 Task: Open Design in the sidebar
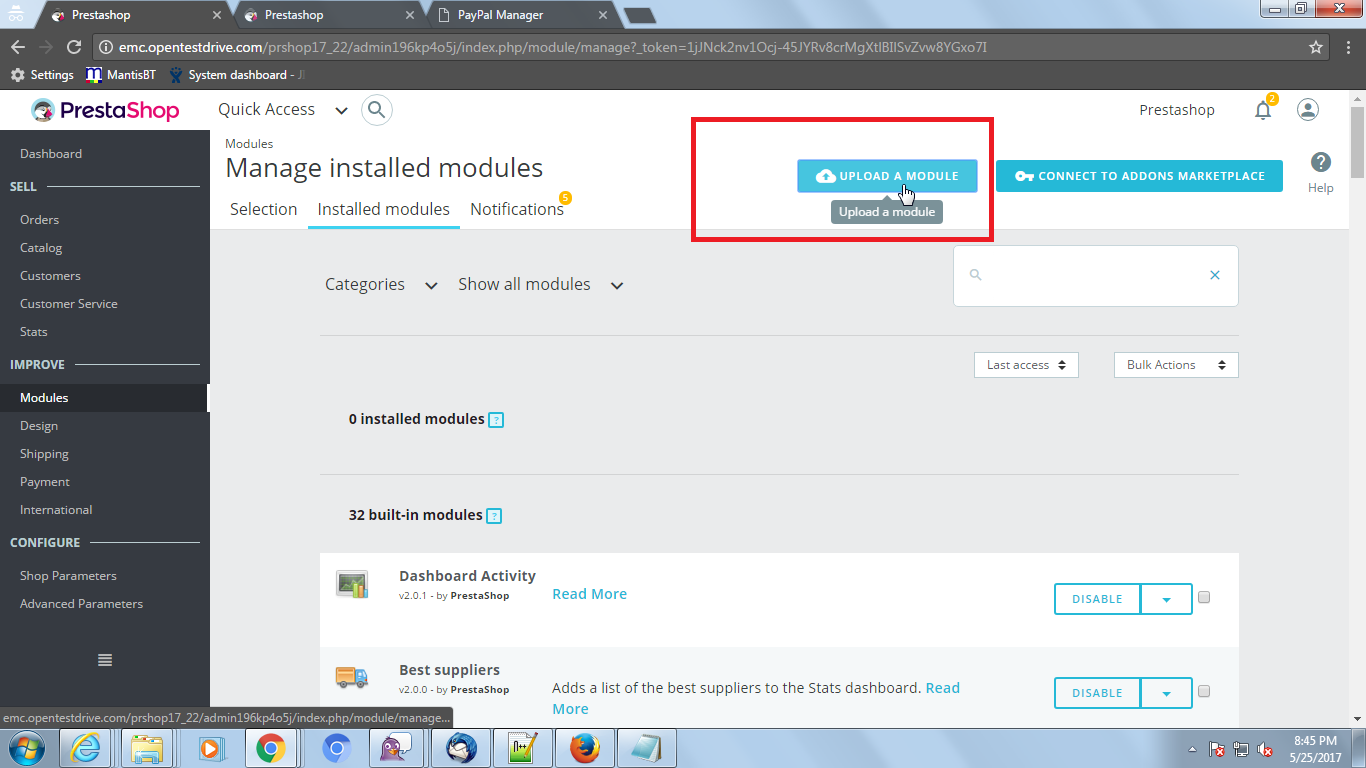[x=39, y=426]
